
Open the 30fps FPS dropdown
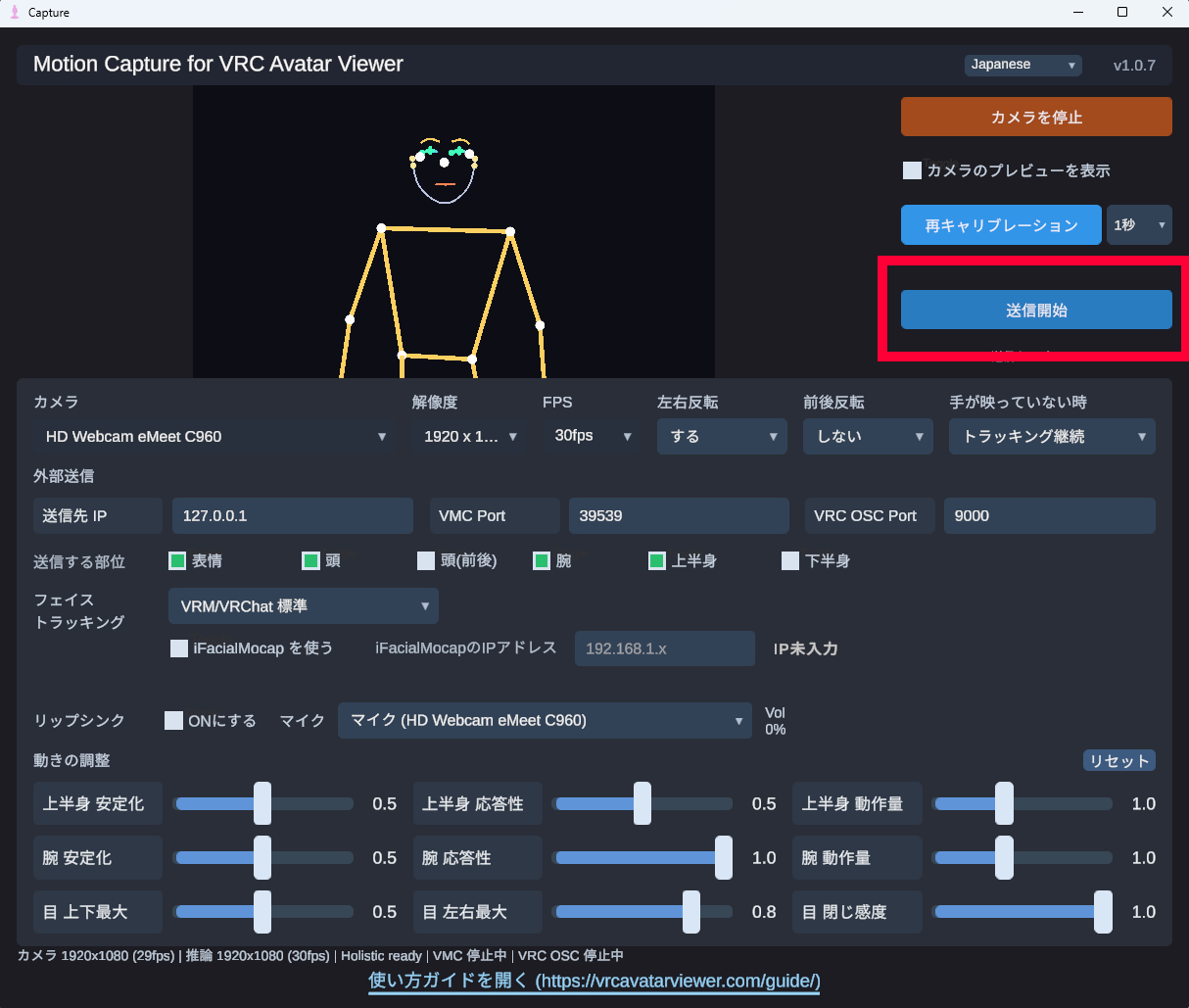tap(592, 436)
